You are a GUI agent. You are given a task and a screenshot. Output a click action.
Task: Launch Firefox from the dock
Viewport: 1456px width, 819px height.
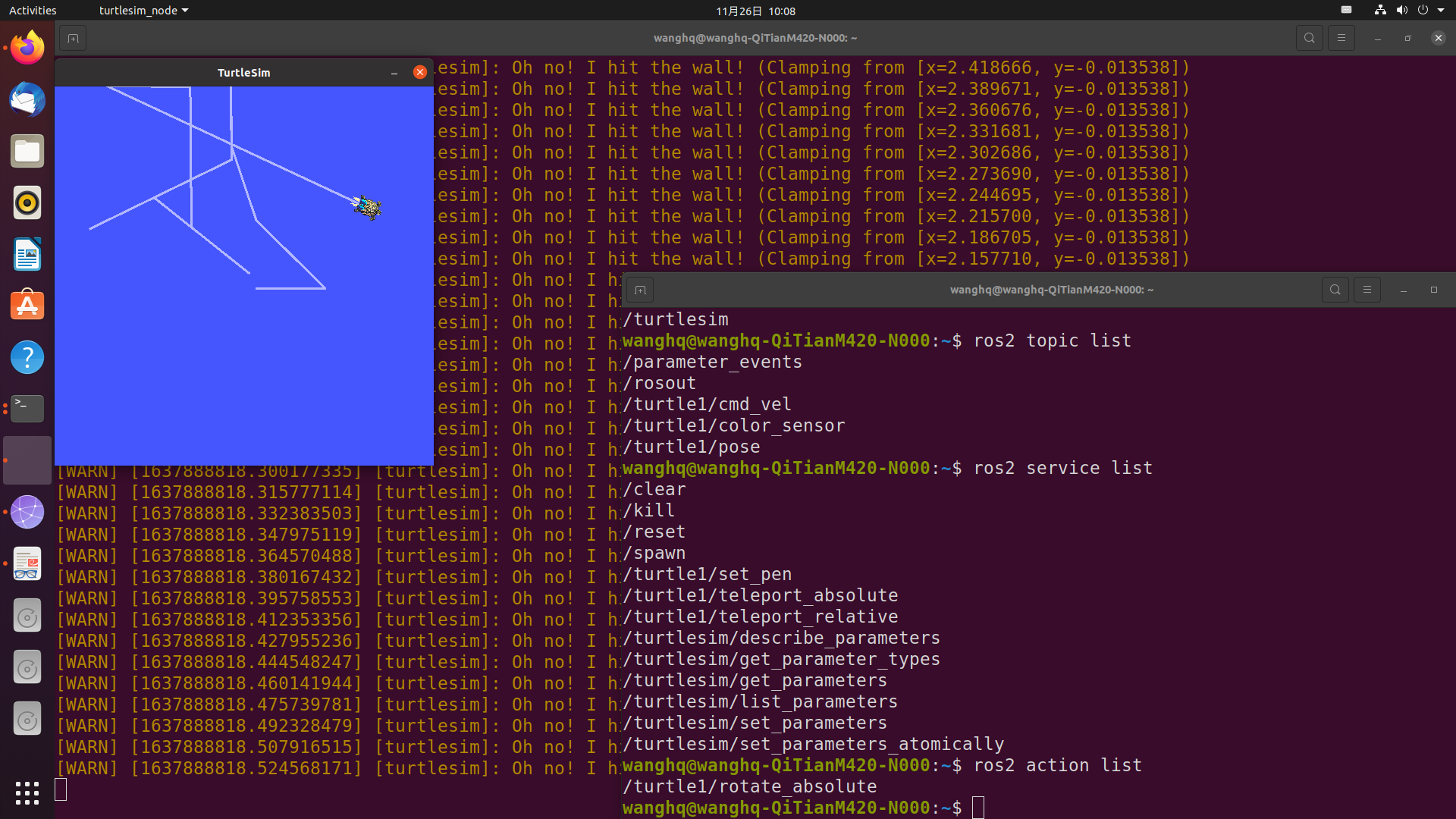tap(27, 48)
